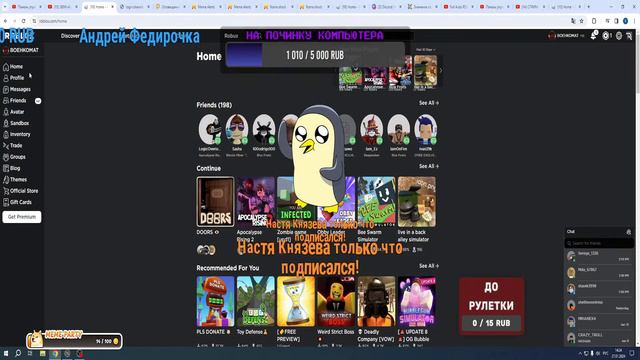Screen dimensions: 640x360
Task: Open the chat settings icon in the Chat header
Action: point(629,232)
